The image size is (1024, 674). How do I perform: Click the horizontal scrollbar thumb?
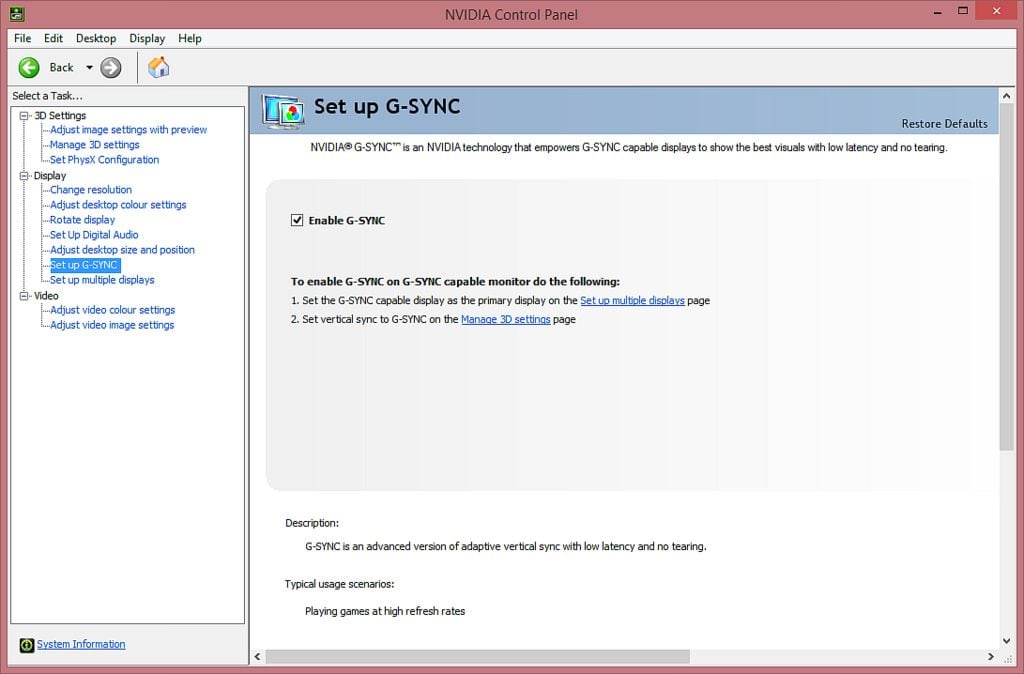pos(477,656)
